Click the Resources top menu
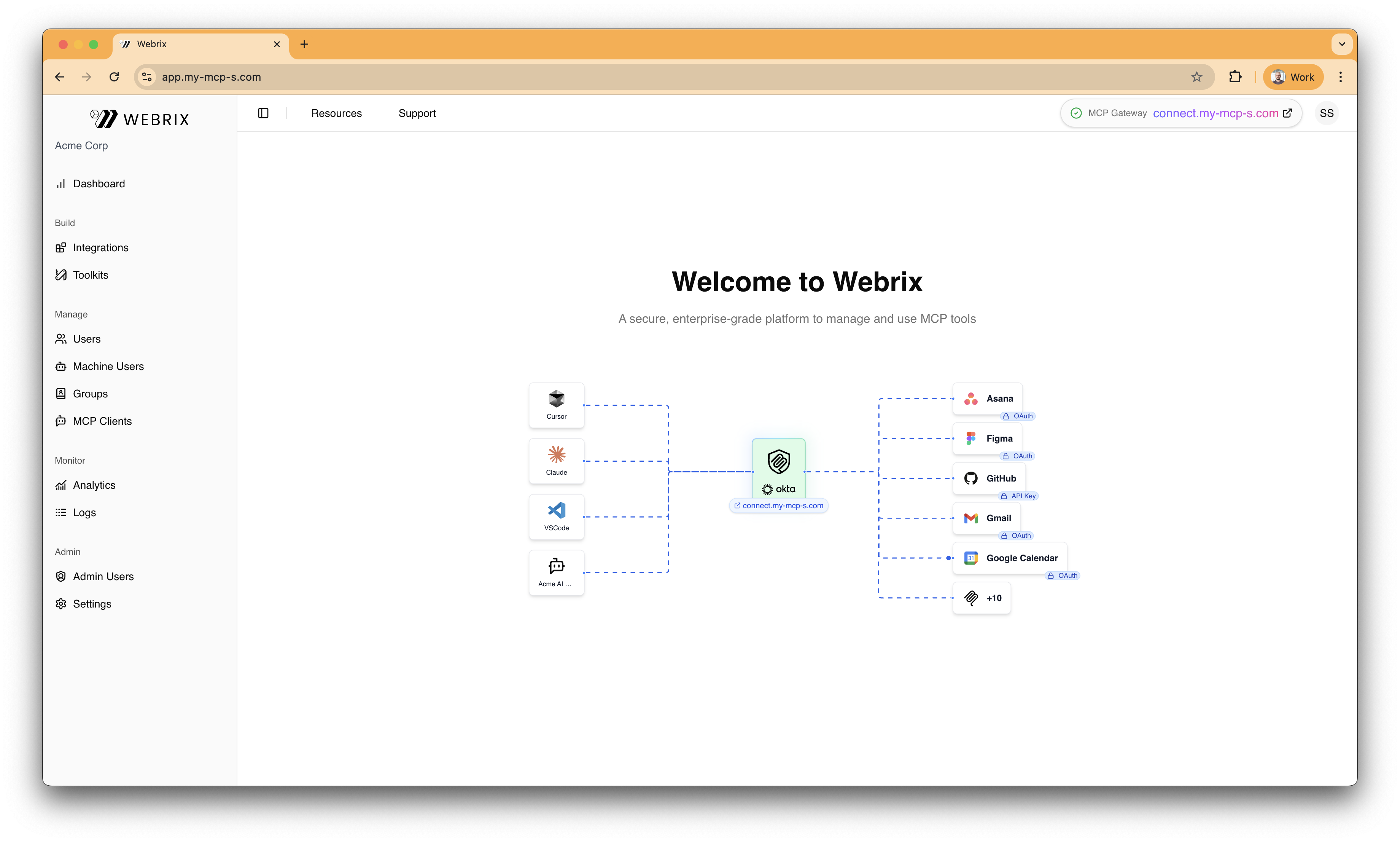Image resolution: width=1400 pixels, height=842 pixels. 336,113
